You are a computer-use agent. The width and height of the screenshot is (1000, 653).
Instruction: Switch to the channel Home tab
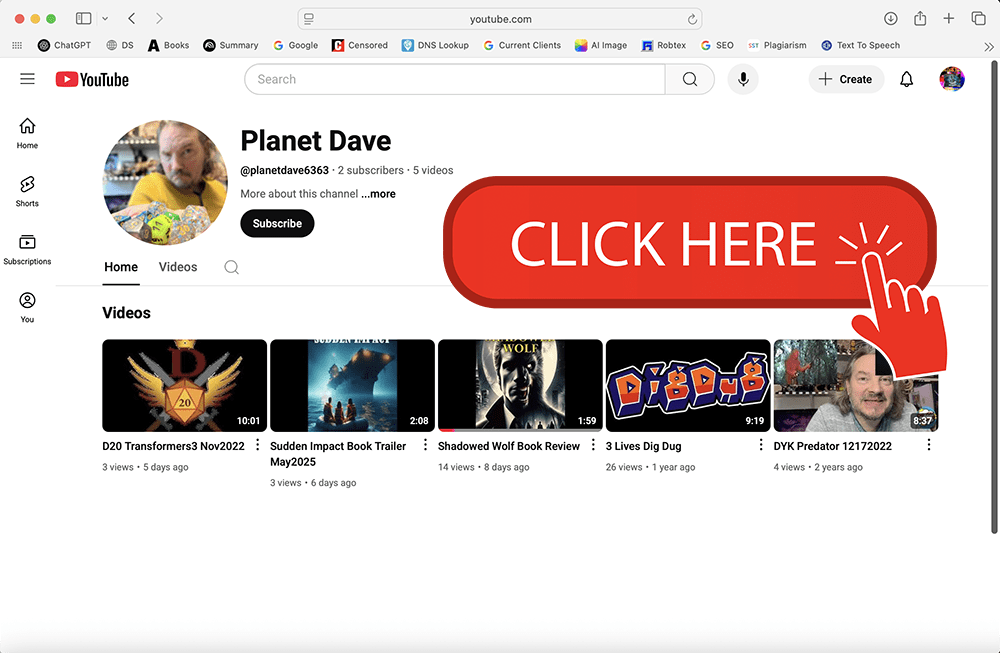tap(121, 267)
